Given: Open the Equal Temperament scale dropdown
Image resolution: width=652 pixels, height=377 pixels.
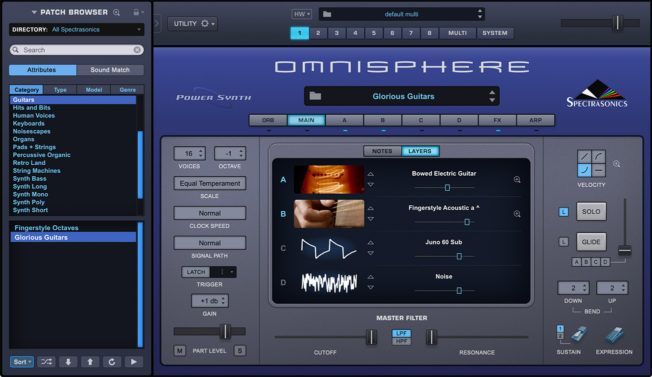Looking at the screenshot, I should tap(210, 183).
